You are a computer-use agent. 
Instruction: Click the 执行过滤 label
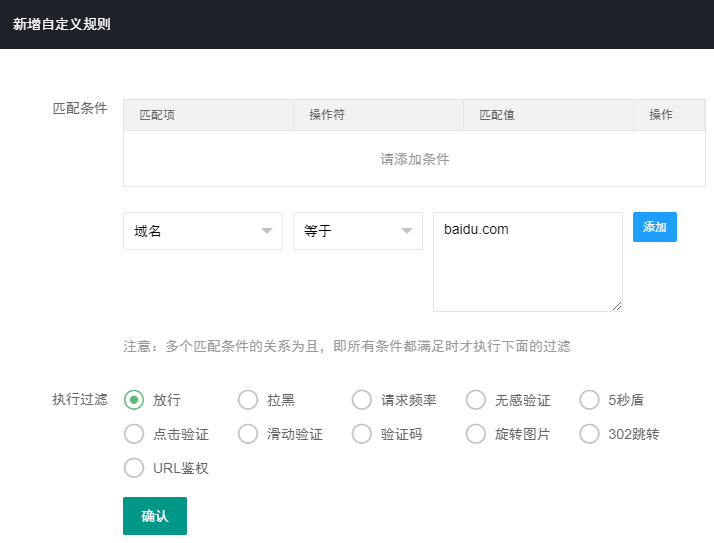[80, 399]
